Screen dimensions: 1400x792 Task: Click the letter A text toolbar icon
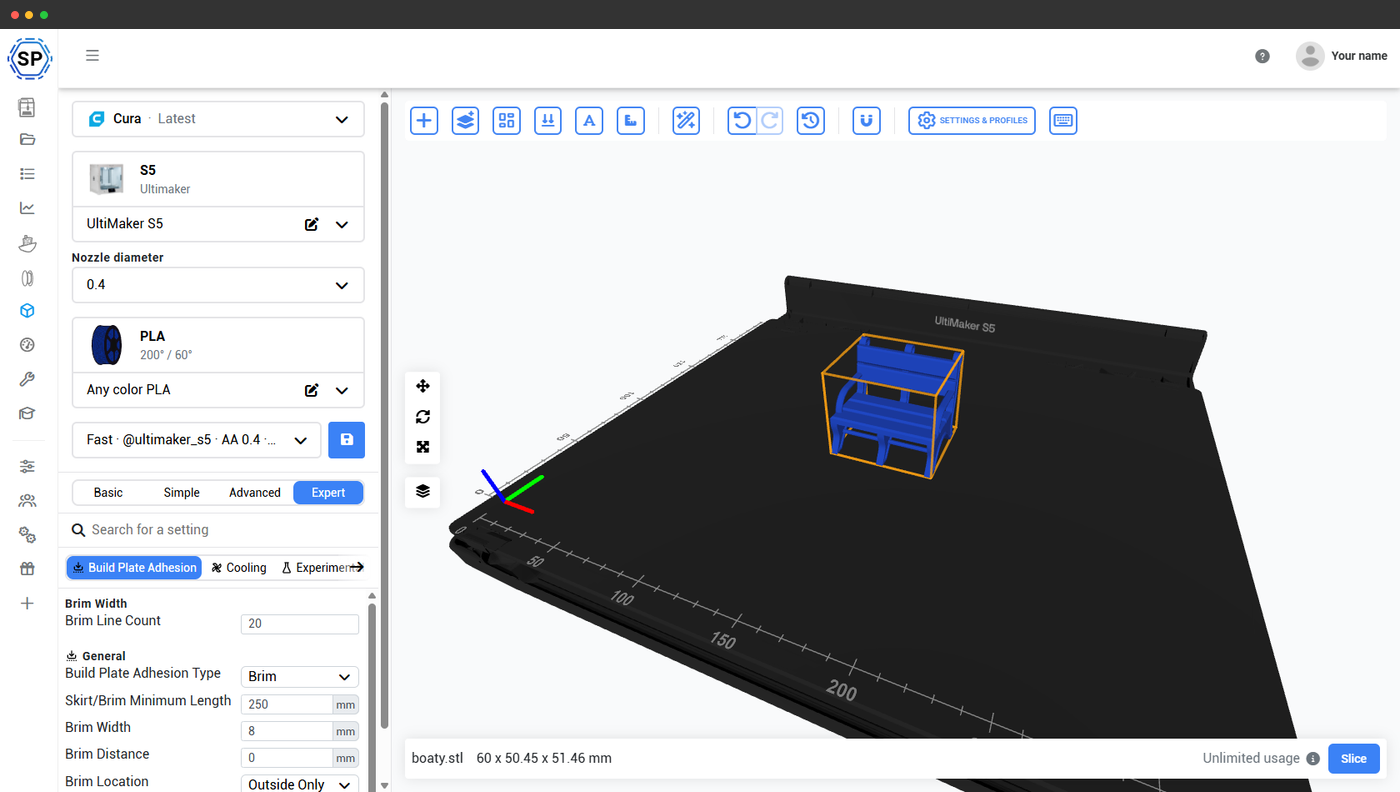(589, 121)
